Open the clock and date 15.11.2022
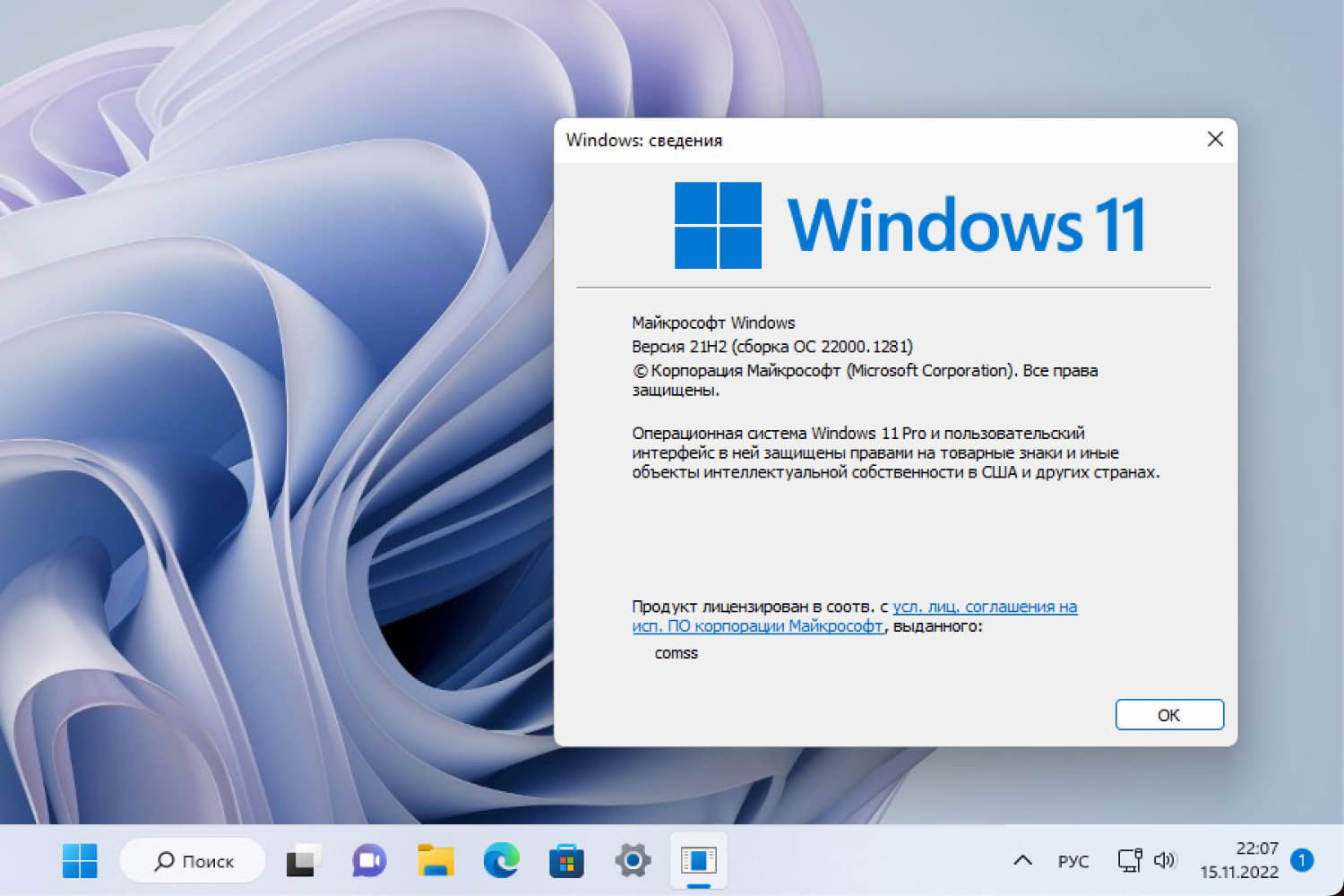 click(1239, 860)
